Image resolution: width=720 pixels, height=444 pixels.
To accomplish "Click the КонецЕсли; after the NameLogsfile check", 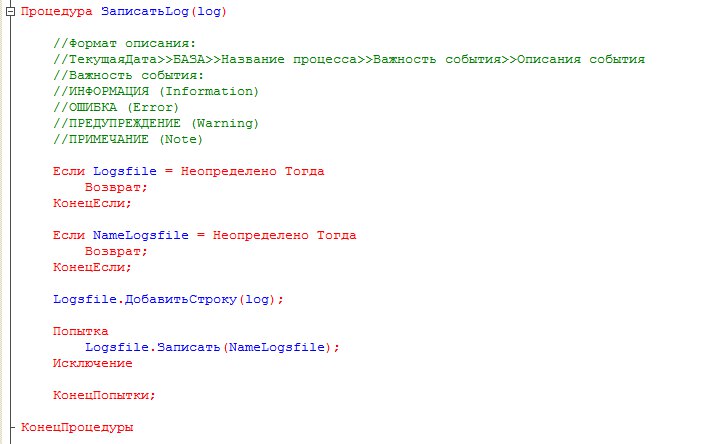I will tap(92, 267).
